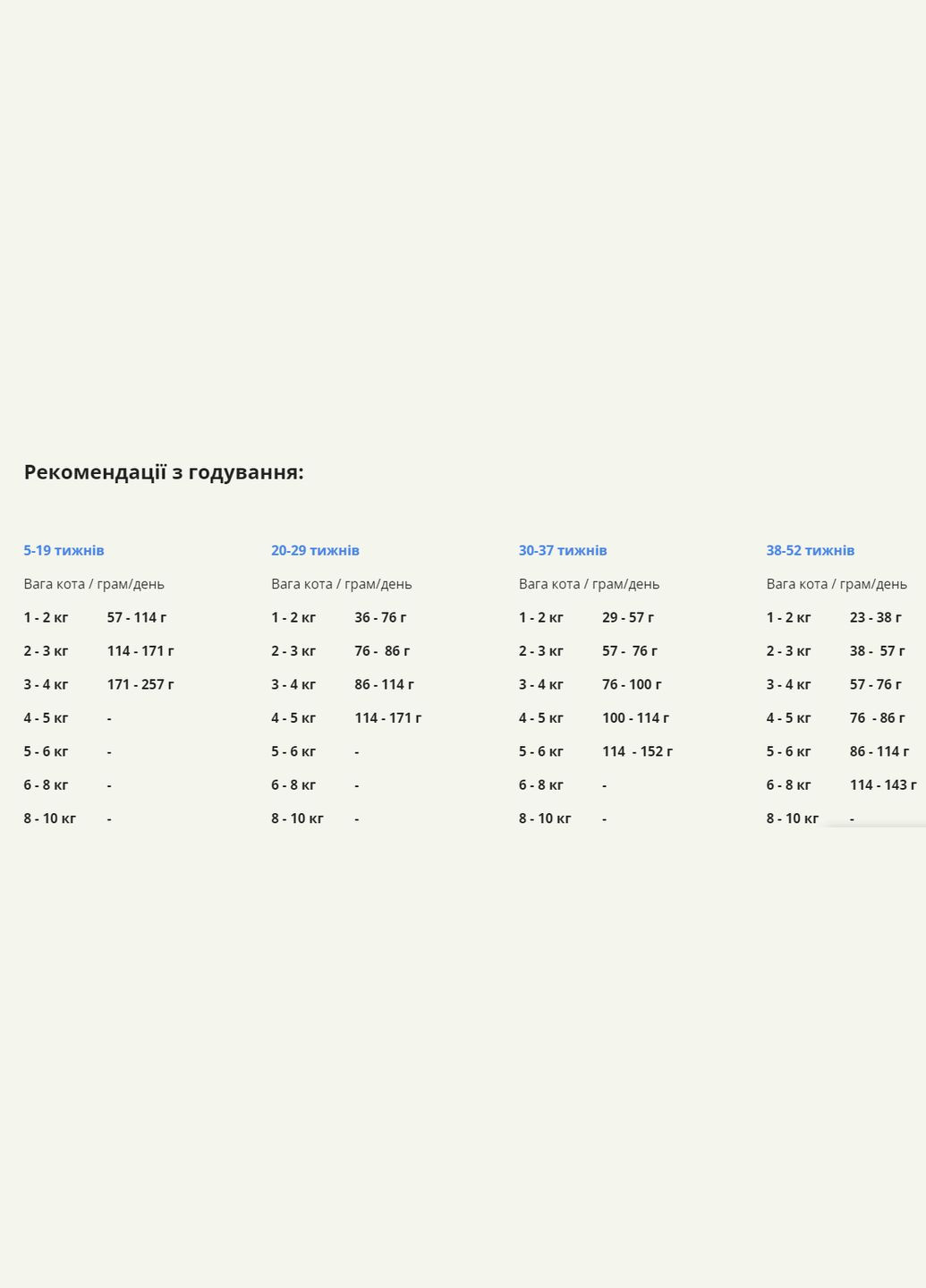The image size is (926, 1288).
Task: Click the "Рекомендації з годування:" title
Action: click(x=164, y=472)
